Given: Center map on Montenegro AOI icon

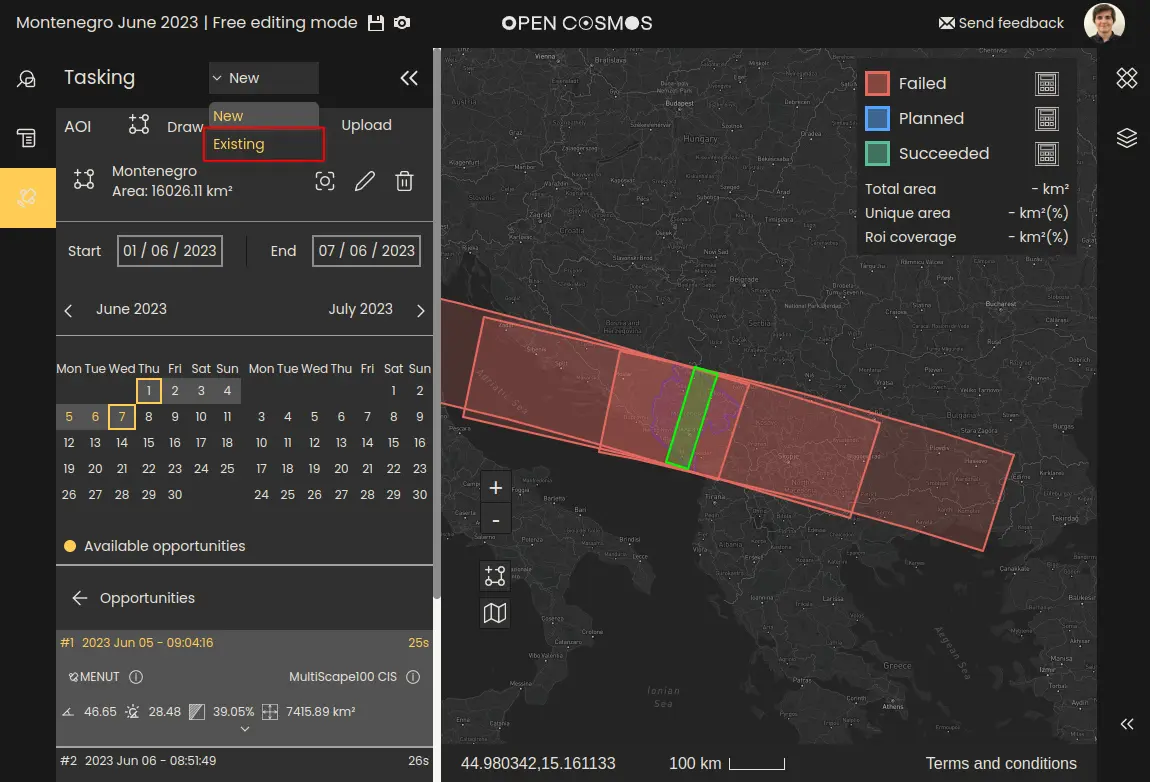Looking at the screenshot, I should [x=324, y=181].
